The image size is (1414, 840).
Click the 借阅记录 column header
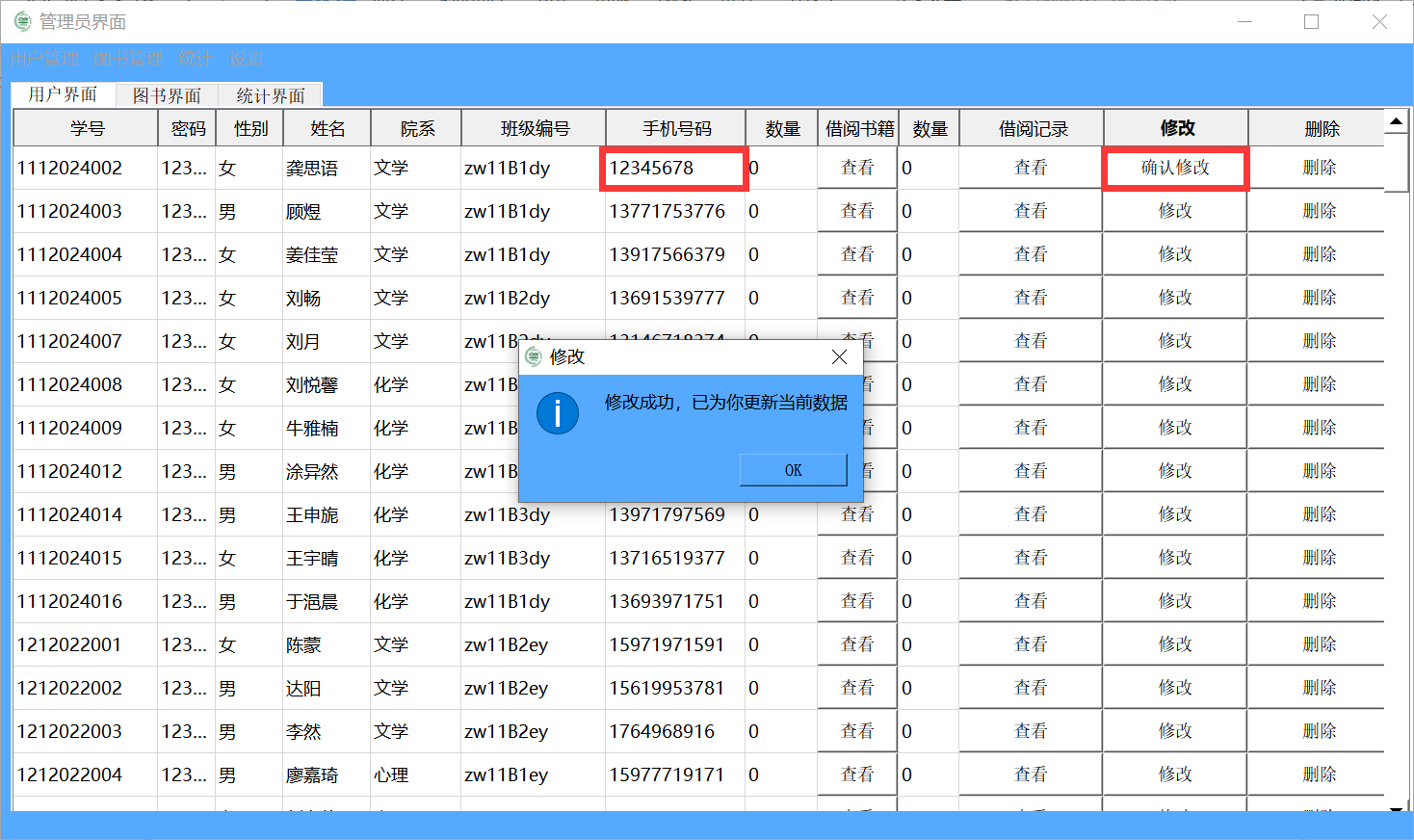coord(1033,128)
